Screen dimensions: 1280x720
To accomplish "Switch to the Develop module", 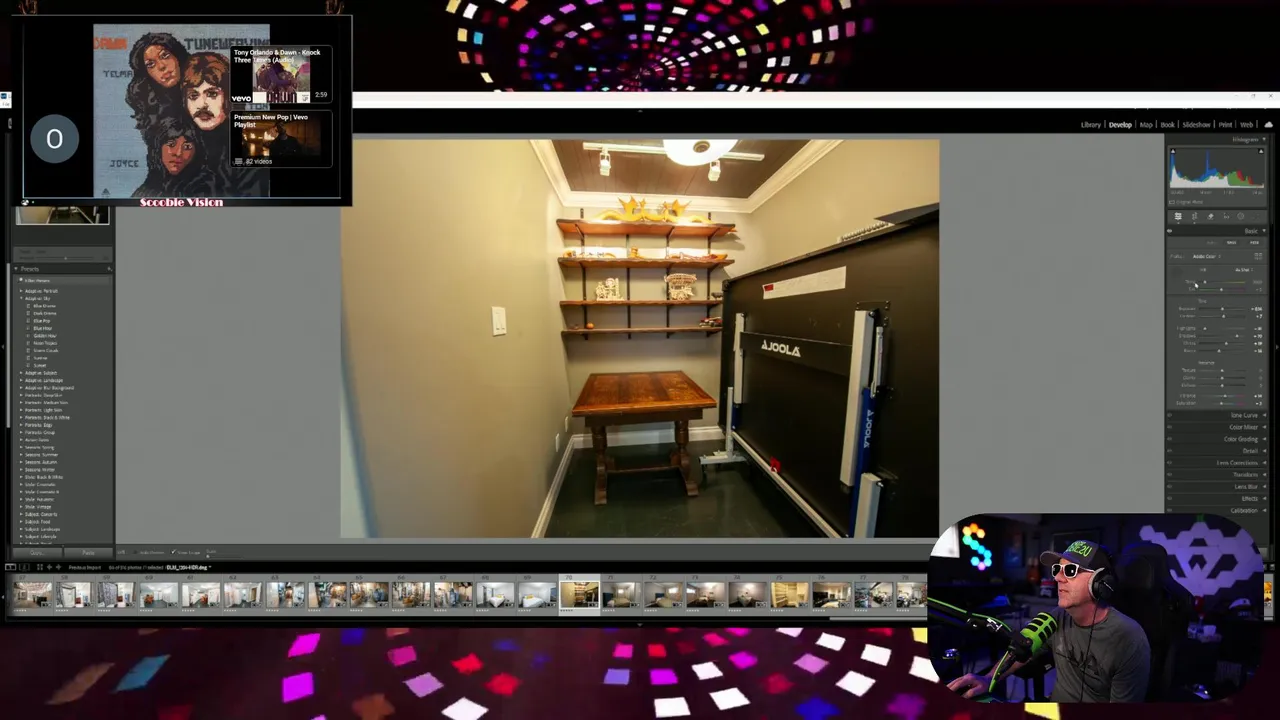I will coord(1120,125).
